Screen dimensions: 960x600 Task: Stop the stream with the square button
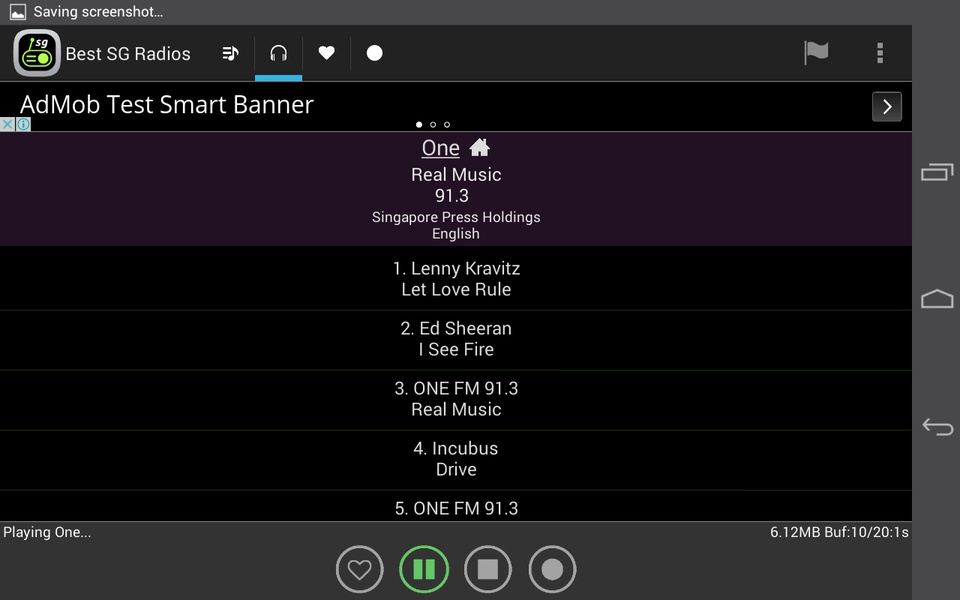488,569
